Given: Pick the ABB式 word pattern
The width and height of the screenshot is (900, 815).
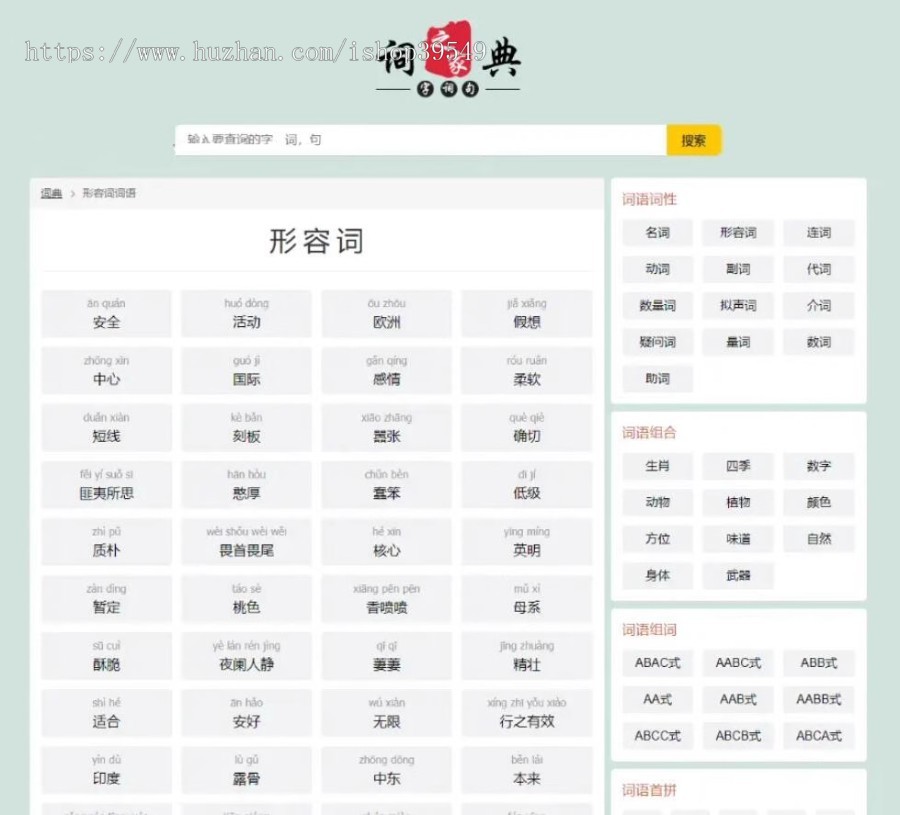Looking at the screenshot, I should point(818,663).
